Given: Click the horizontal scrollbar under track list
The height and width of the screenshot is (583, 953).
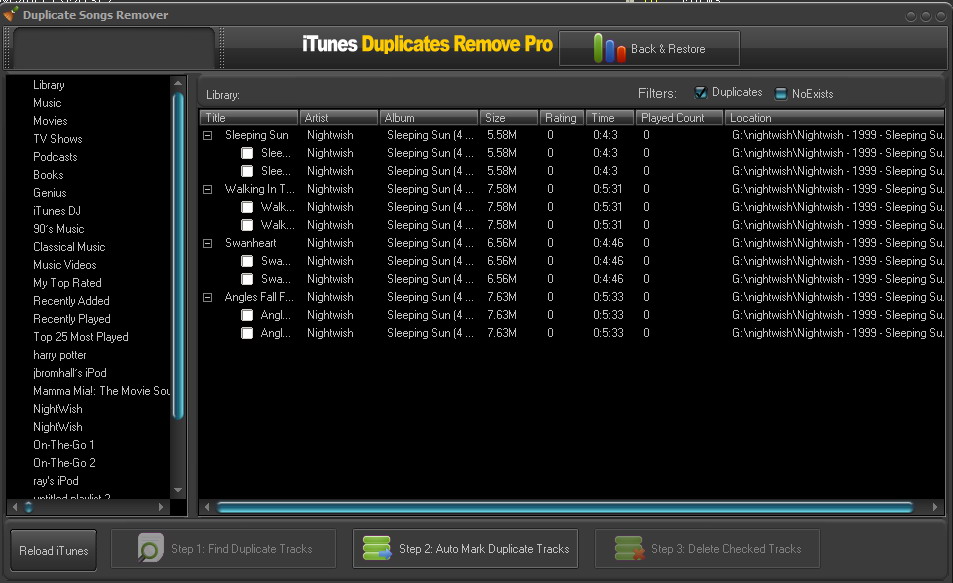Looking at the screenshot, I should click(564, 507).
